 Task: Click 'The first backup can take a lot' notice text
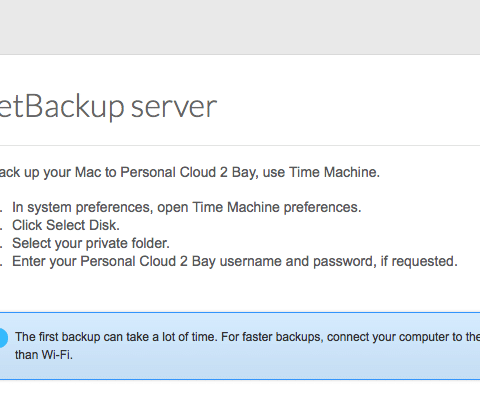(x=94, y=337)
